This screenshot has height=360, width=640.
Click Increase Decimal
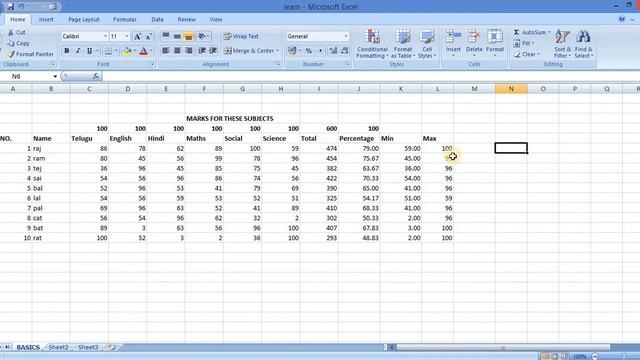pyautogui.click(x=333, y=51)
